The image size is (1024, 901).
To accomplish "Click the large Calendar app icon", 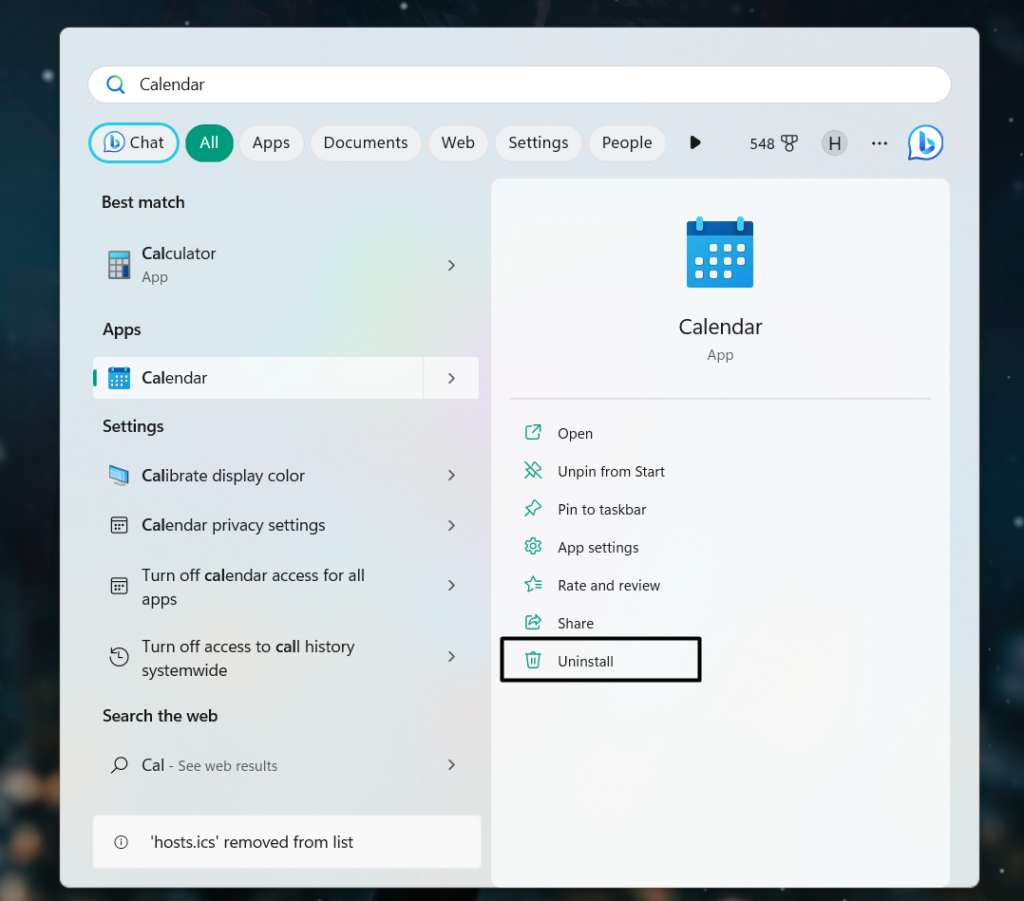I will point(719,254).
